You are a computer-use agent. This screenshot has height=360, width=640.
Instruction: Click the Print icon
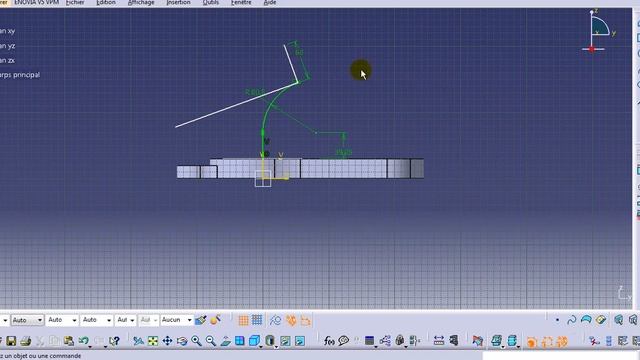[26, 341]
